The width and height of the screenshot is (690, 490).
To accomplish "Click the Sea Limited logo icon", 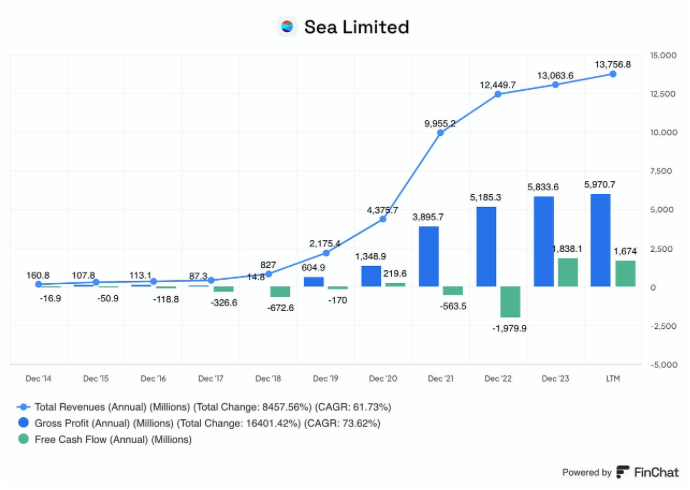I will click(x=287, y=26).
